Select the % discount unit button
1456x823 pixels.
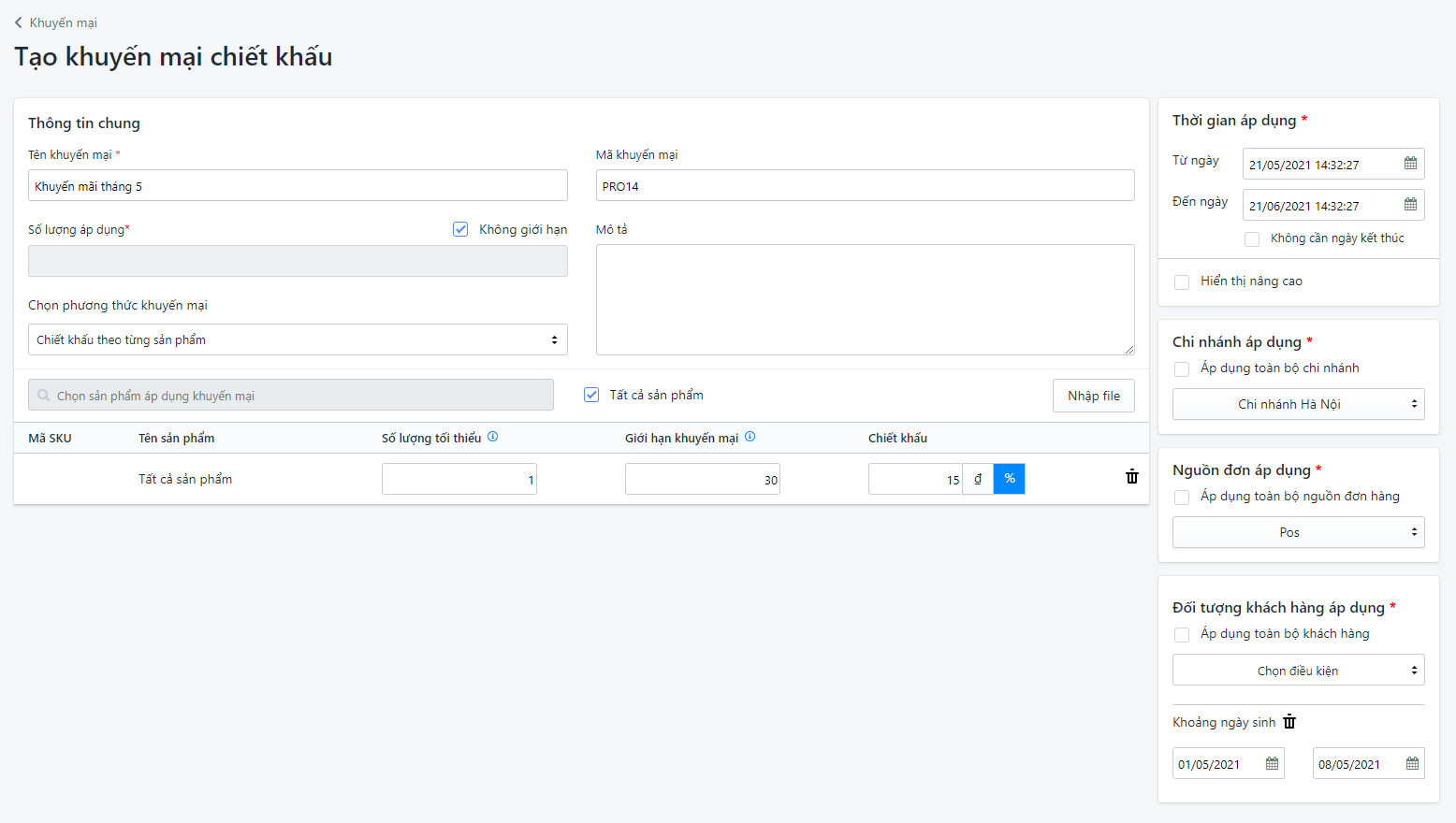click(x=1009, y=479)
